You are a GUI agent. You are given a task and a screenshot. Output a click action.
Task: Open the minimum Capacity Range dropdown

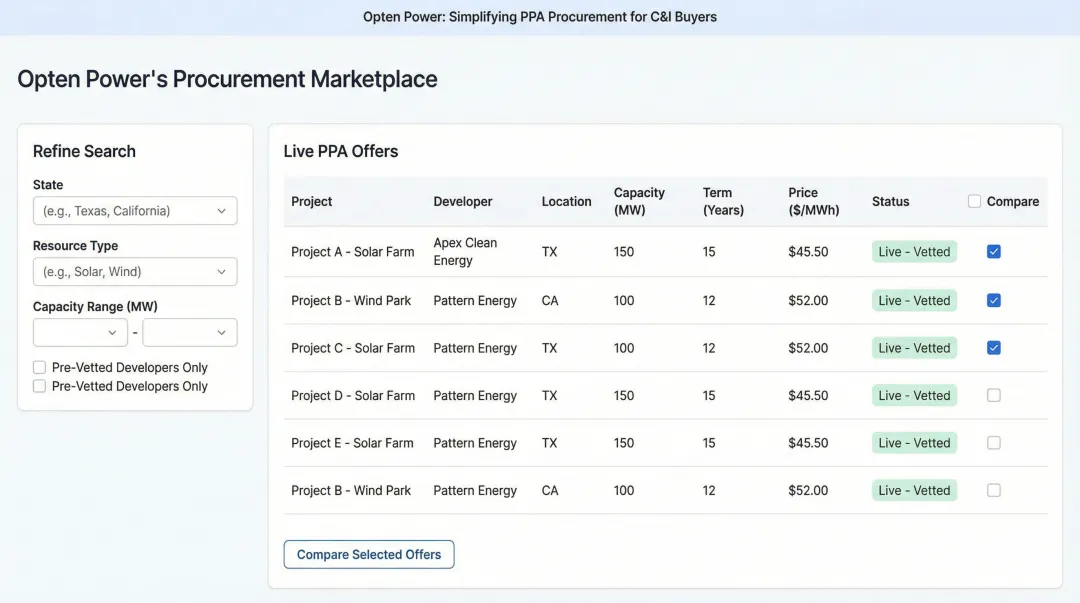coord(80,332)
